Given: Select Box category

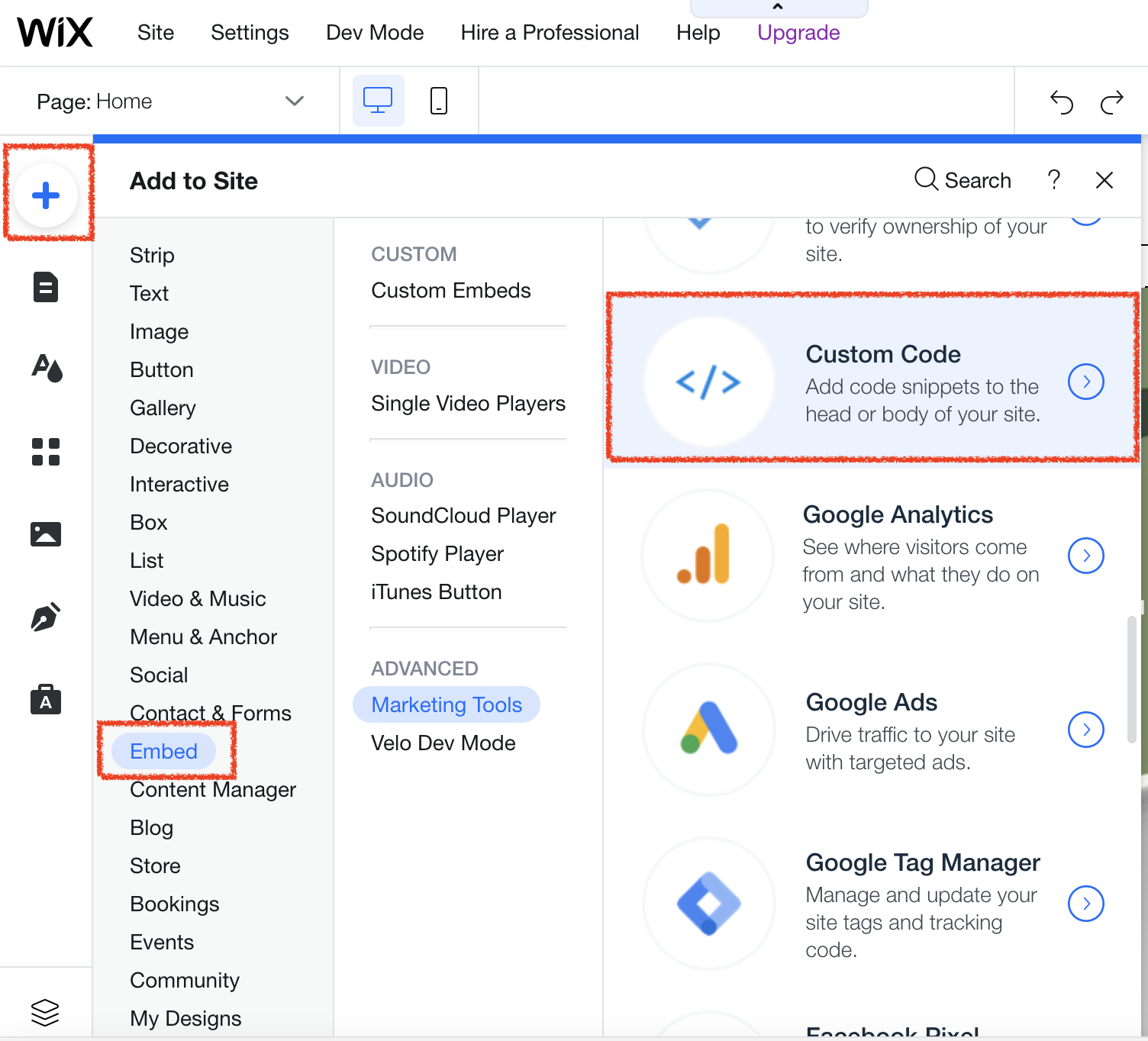Looking at the screenshot, I should 148,522.
